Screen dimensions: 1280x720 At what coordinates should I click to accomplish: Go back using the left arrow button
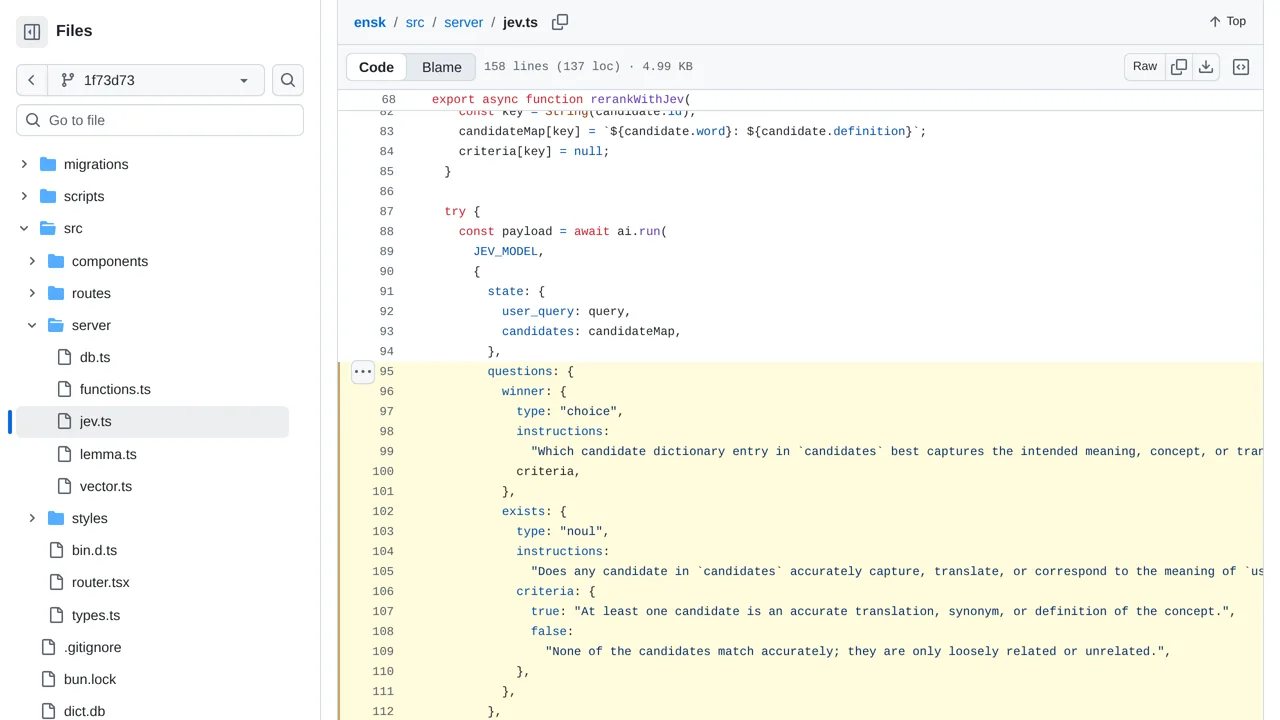(32, 80)
